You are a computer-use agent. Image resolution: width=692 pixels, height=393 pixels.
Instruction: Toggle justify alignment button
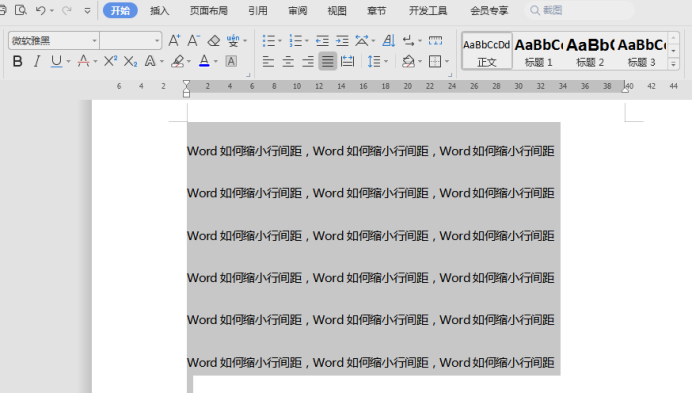pos(327,61)
